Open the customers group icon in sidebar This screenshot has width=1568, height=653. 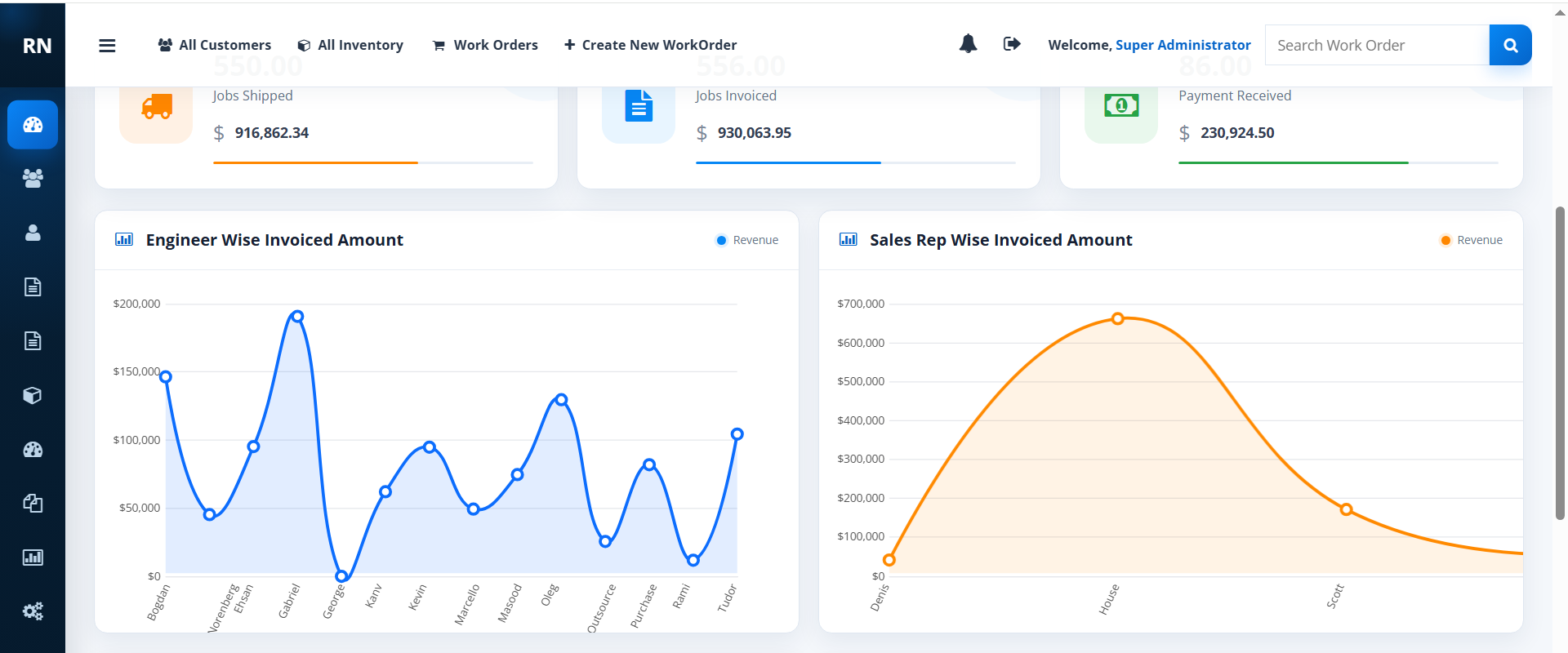coord(33,179)
